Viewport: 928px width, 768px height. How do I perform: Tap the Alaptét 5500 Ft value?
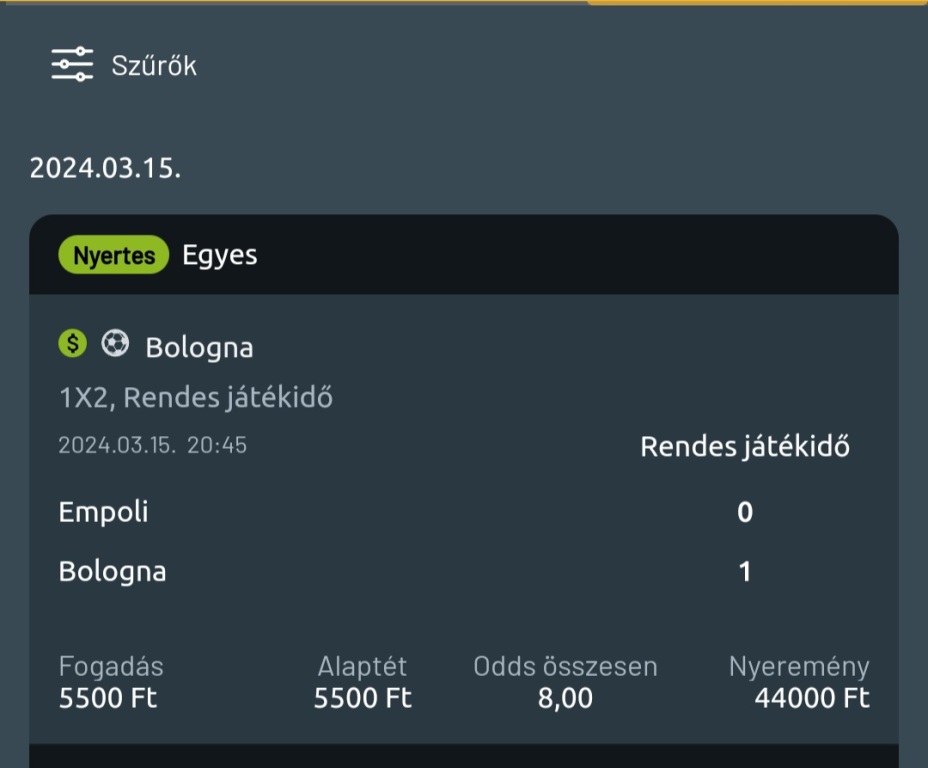[362, 698]
